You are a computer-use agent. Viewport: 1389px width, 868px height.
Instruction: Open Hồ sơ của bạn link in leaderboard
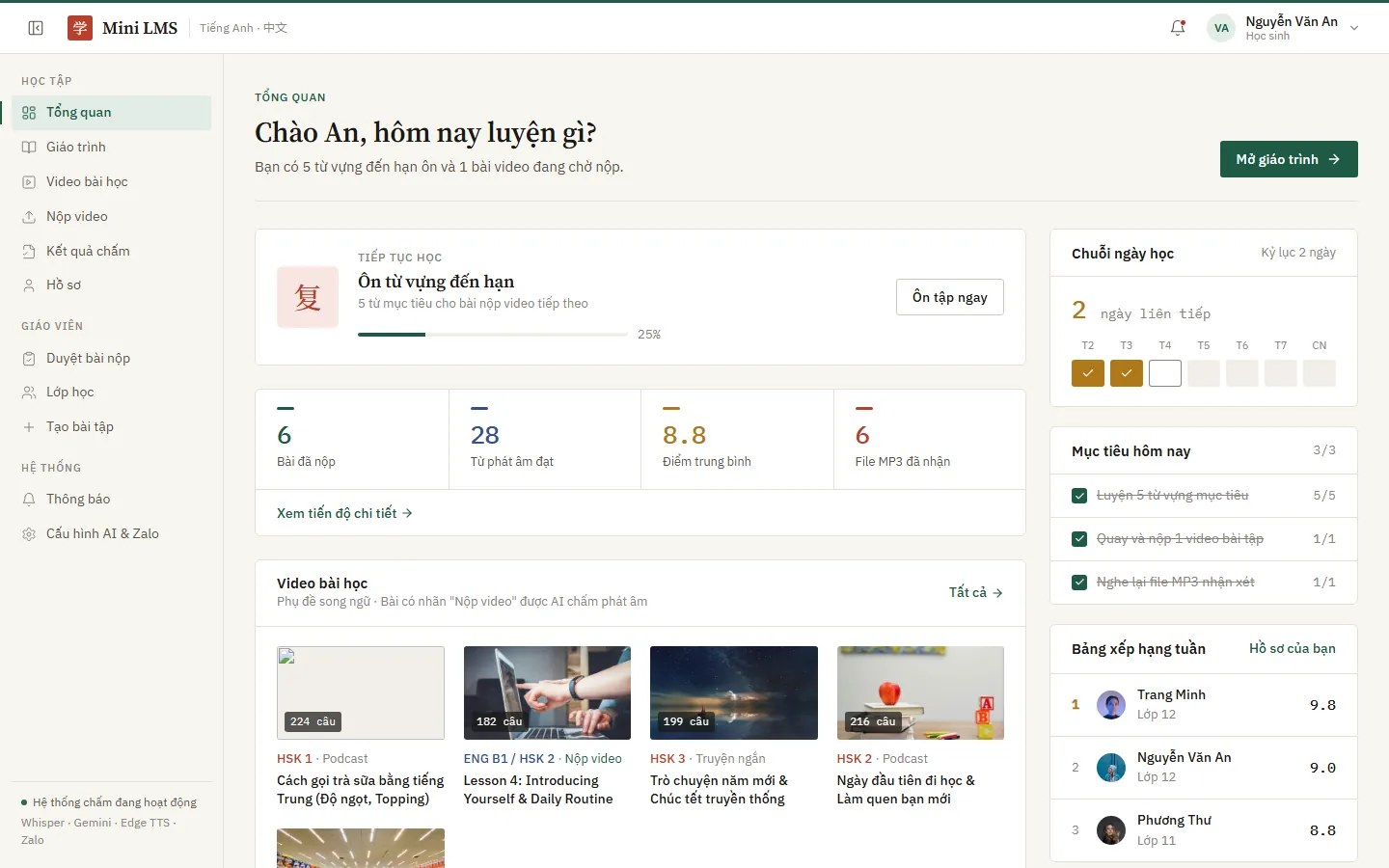tap(1293, 648)
